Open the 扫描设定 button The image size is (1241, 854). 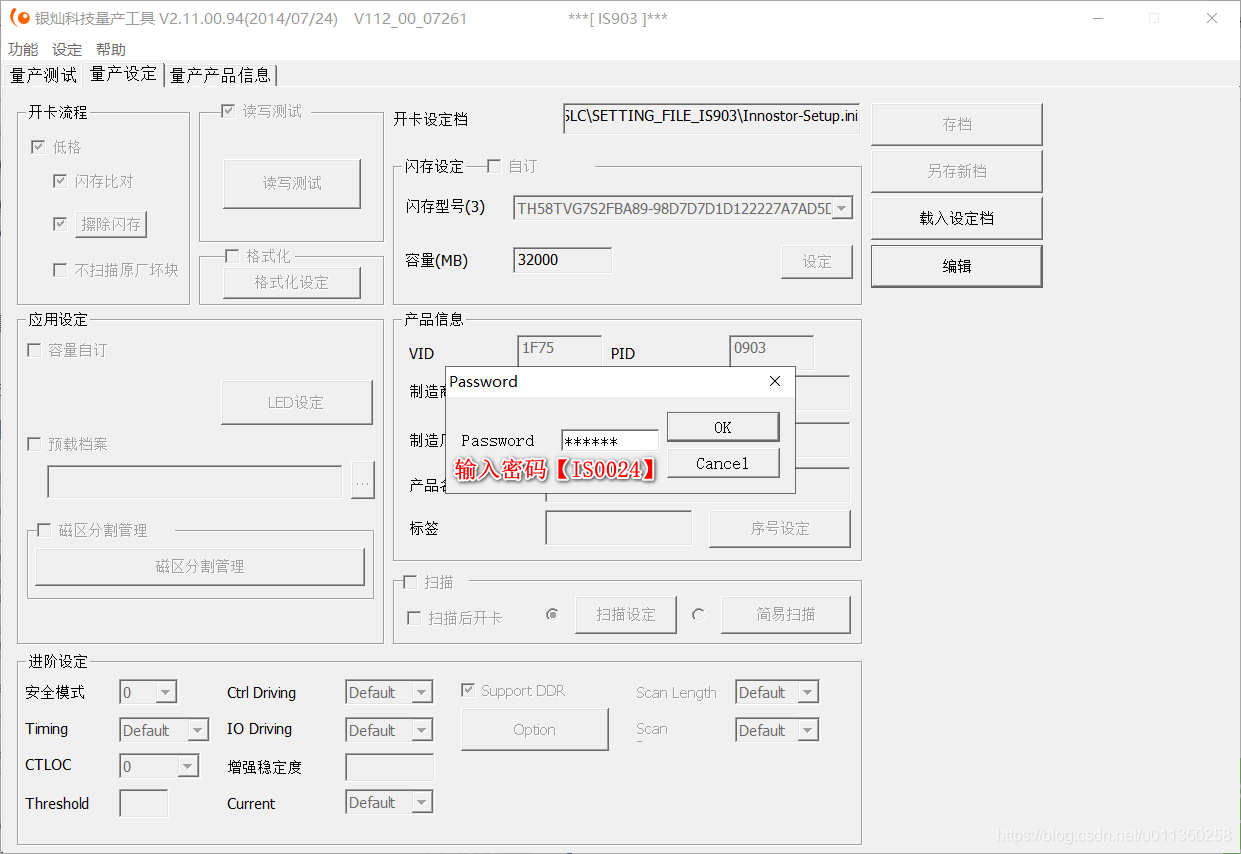pos(626,614)
